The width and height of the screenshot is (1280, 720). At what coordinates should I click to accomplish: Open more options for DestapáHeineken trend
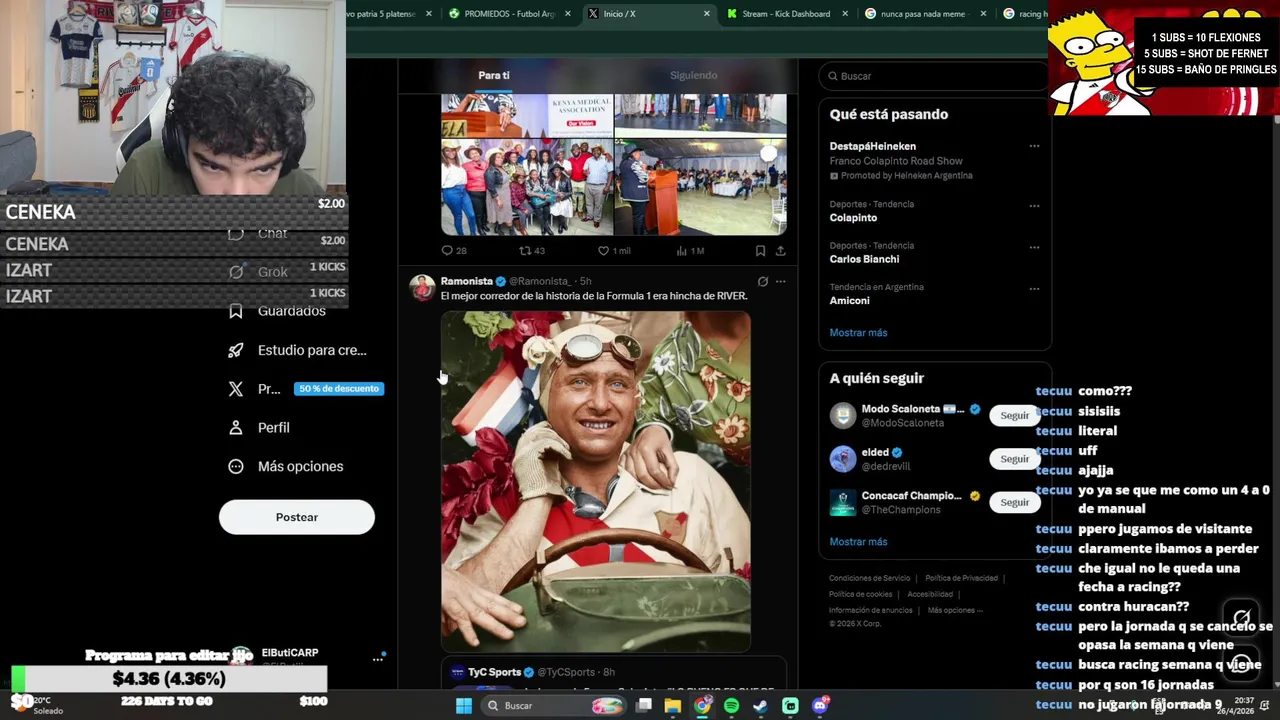point(1034,146)
